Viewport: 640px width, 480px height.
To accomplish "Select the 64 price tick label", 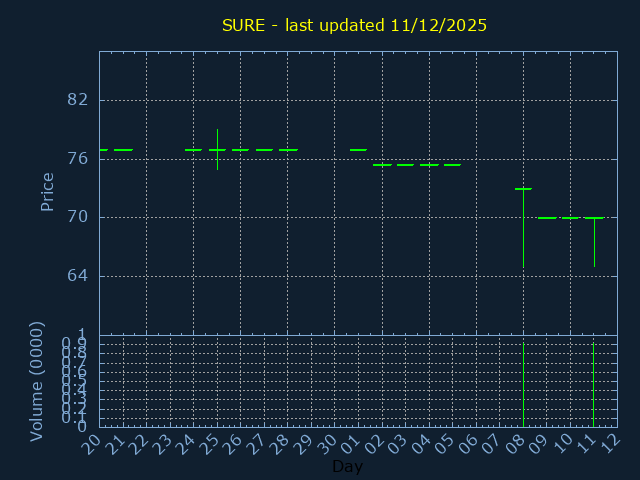I will (78, 275).
